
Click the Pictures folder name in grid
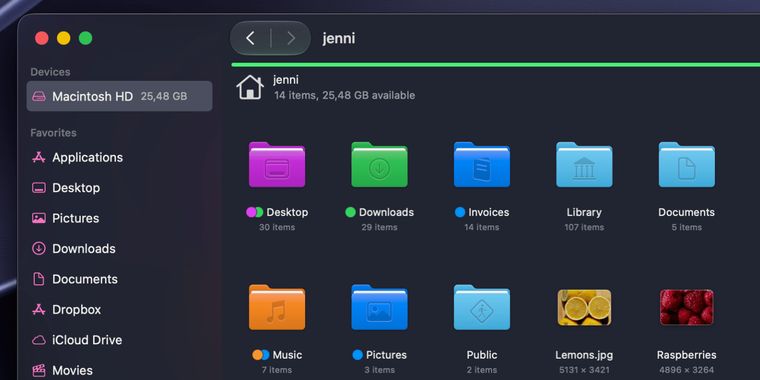(386, 355)
